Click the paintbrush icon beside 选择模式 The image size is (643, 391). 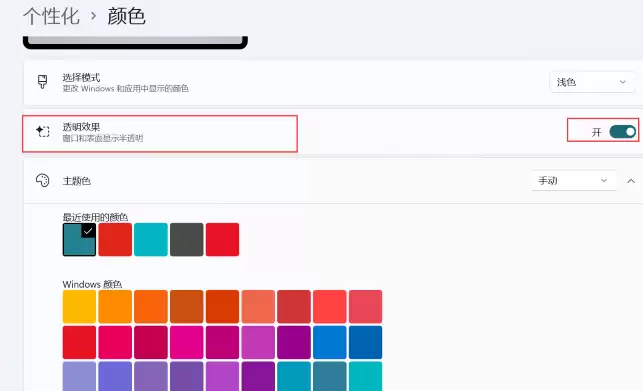coord(42,82)
